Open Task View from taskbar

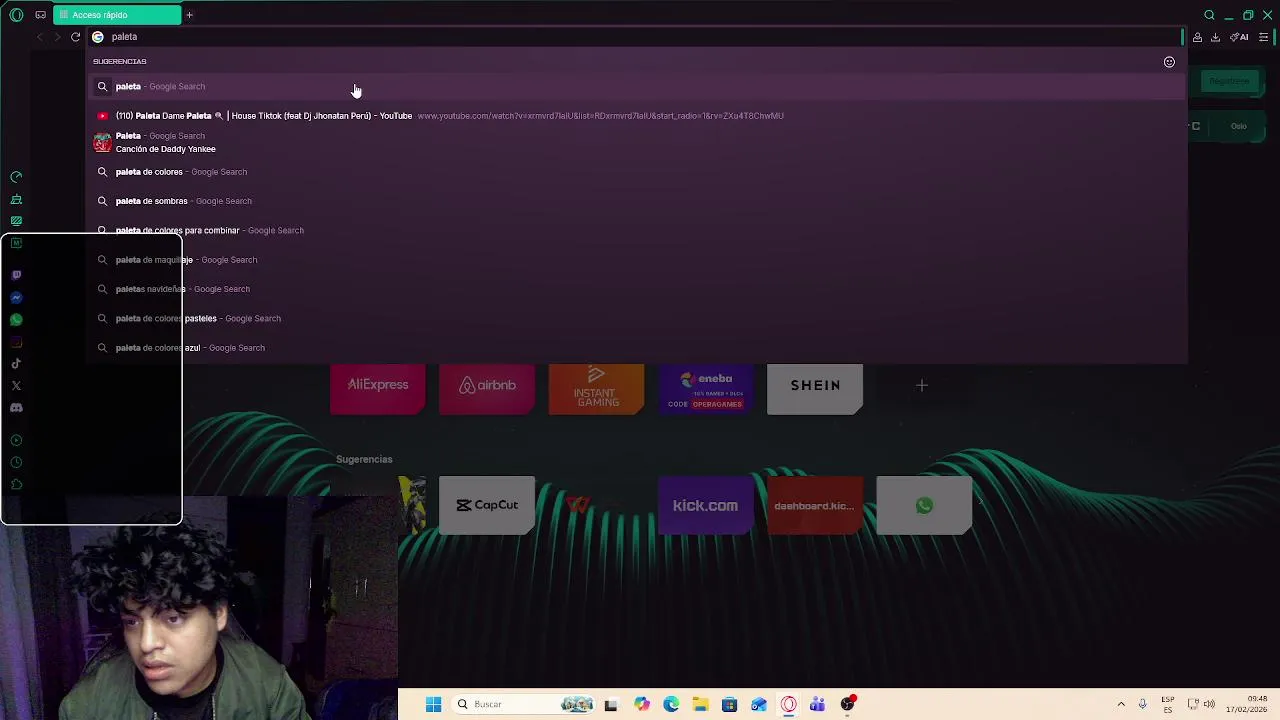[x=611, y=704]
